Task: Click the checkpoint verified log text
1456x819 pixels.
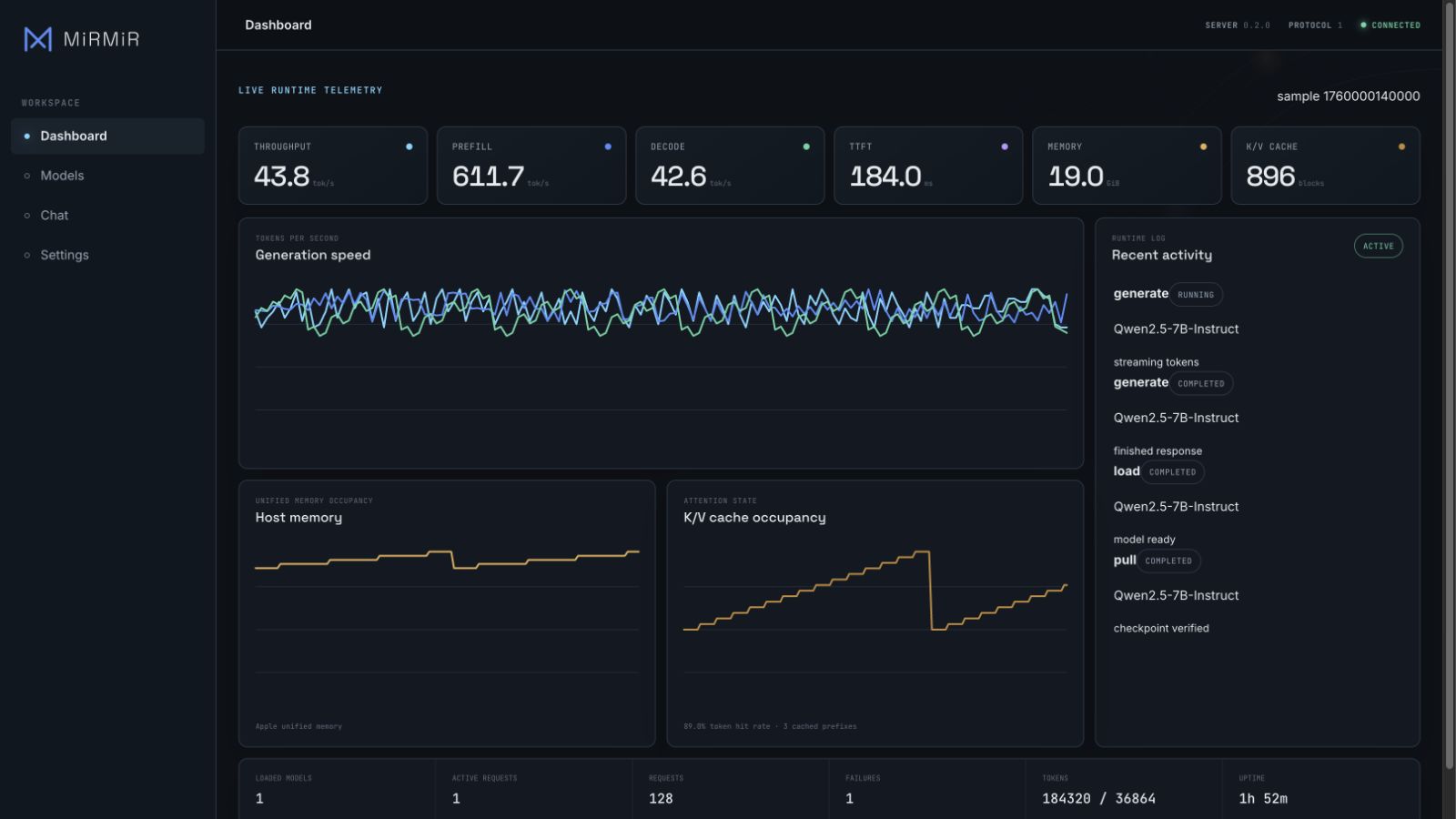Action: [1161, 628]
